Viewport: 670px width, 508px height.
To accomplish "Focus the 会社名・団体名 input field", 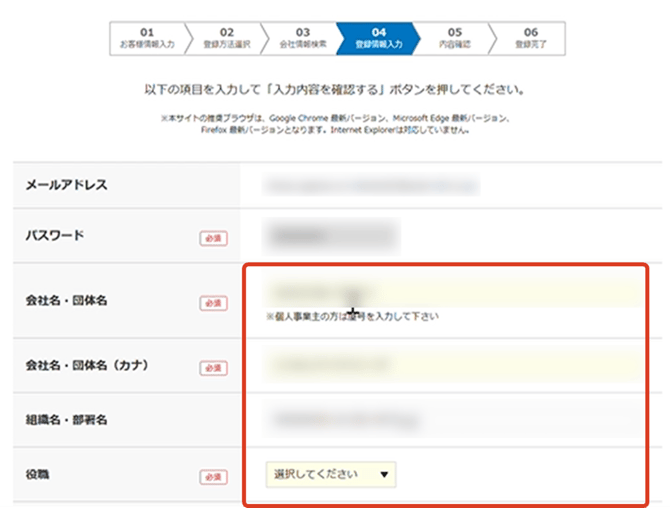I will coord(450,291).
